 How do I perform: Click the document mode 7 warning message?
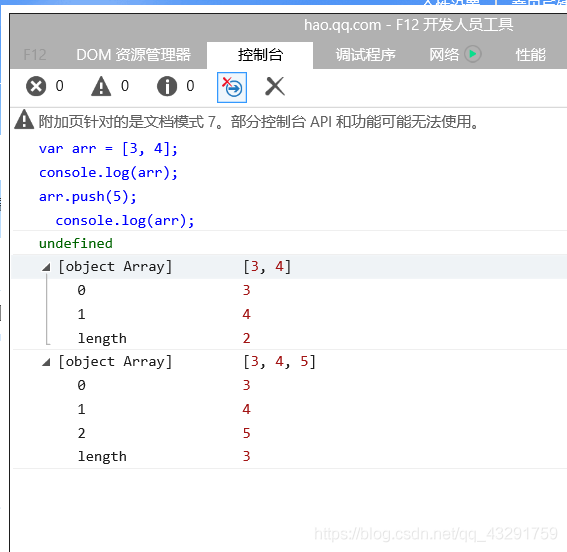click(x=259, y=121)
